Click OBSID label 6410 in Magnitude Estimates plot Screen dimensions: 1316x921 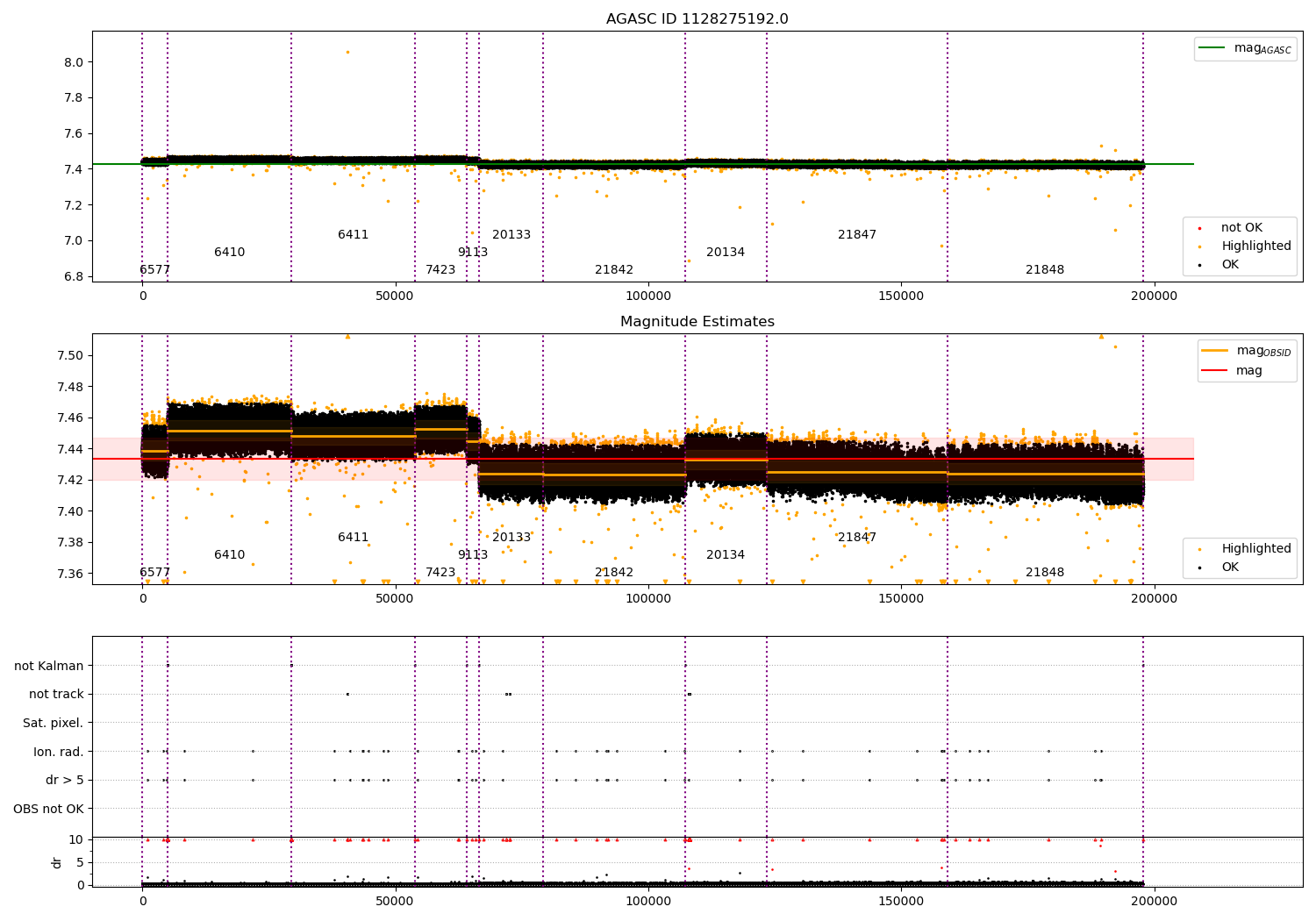pyautogui.click(x=230, y=555)
